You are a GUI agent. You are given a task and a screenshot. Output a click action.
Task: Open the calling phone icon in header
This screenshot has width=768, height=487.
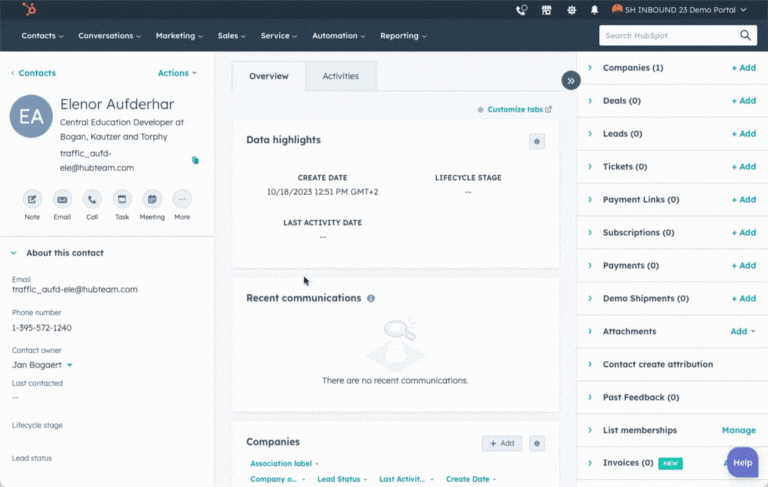pyautogui.click(x=522, y=10)
